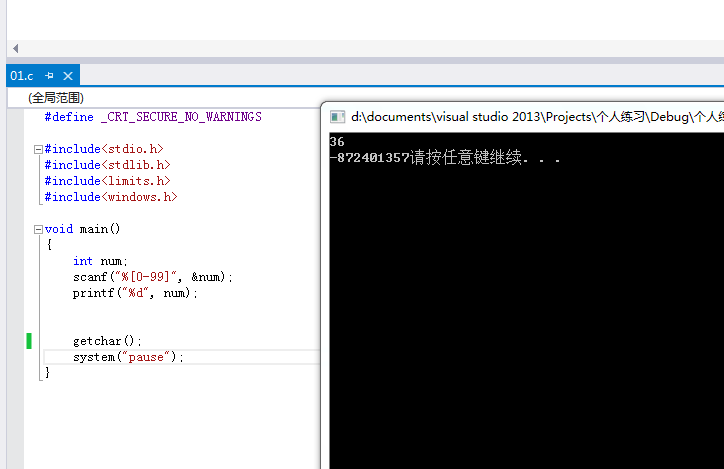Click the scanf("%[0-99]", &num); line

point(153,277)
